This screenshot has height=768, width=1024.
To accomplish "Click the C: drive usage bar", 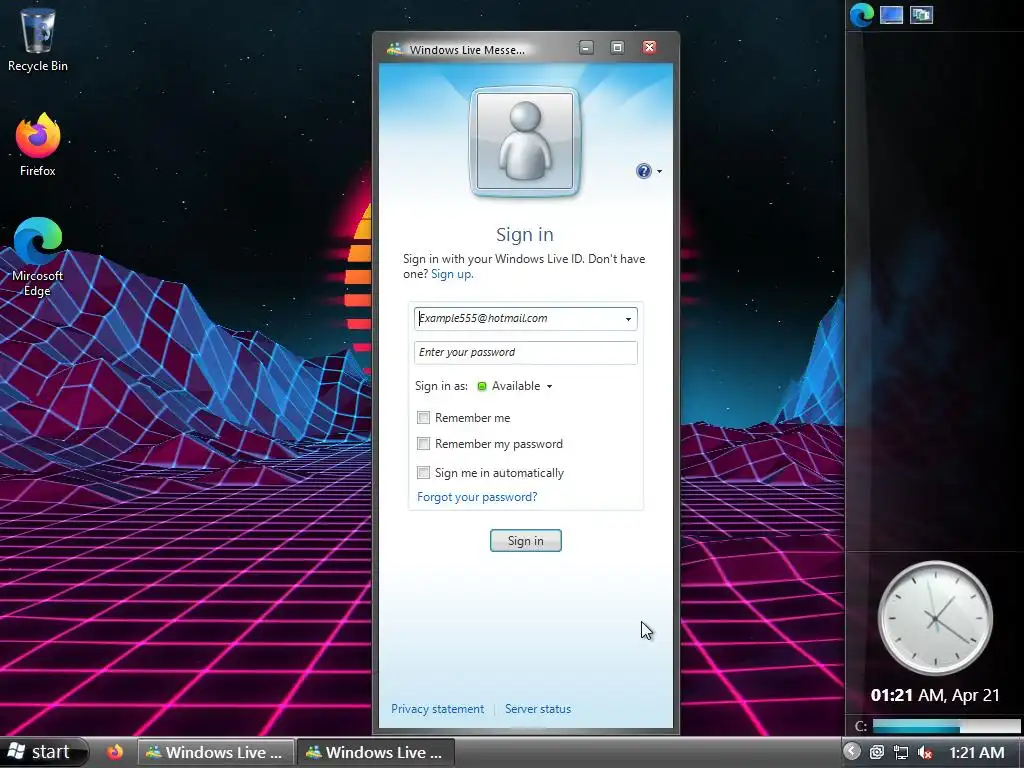I will 946,726.
